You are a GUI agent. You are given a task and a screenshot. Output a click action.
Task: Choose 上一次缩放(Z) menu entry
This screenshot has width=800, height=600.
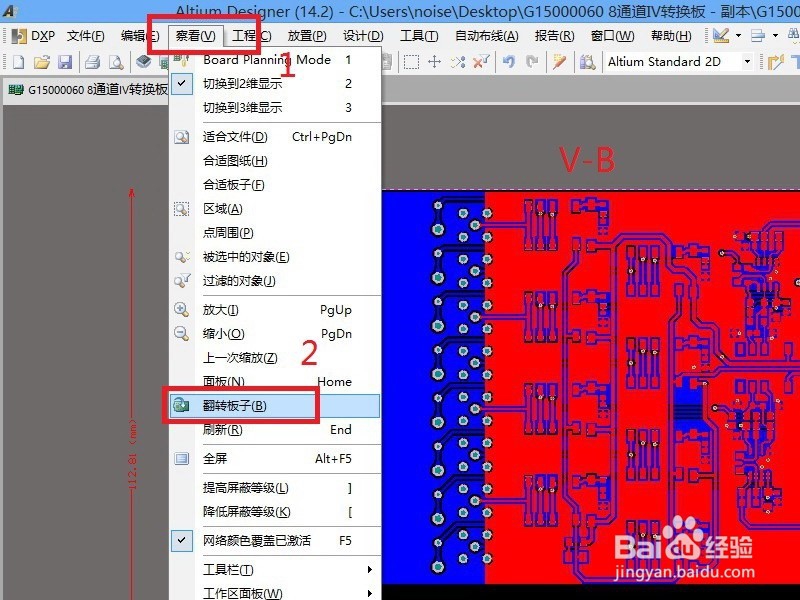(276, 358)
